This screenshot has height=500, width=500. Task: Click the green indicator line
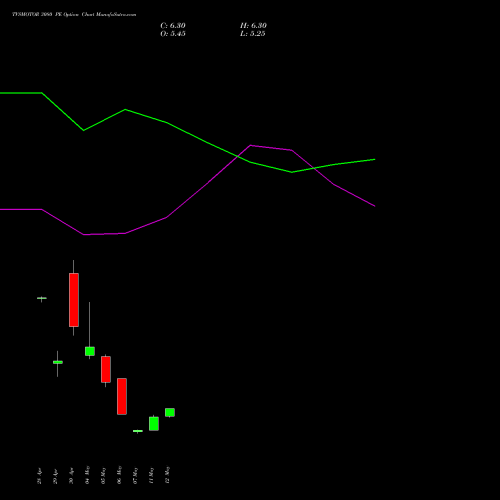[187, 133]
